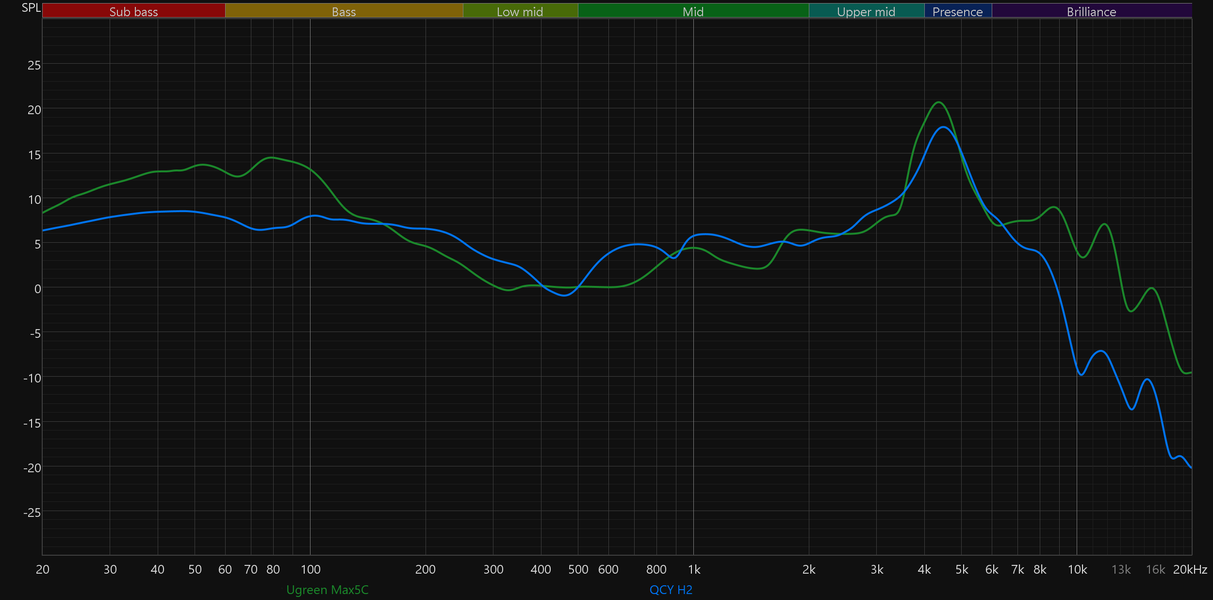
Task: Toggle the Ugreen Max5C legend label
Action: tap(327, 590)
